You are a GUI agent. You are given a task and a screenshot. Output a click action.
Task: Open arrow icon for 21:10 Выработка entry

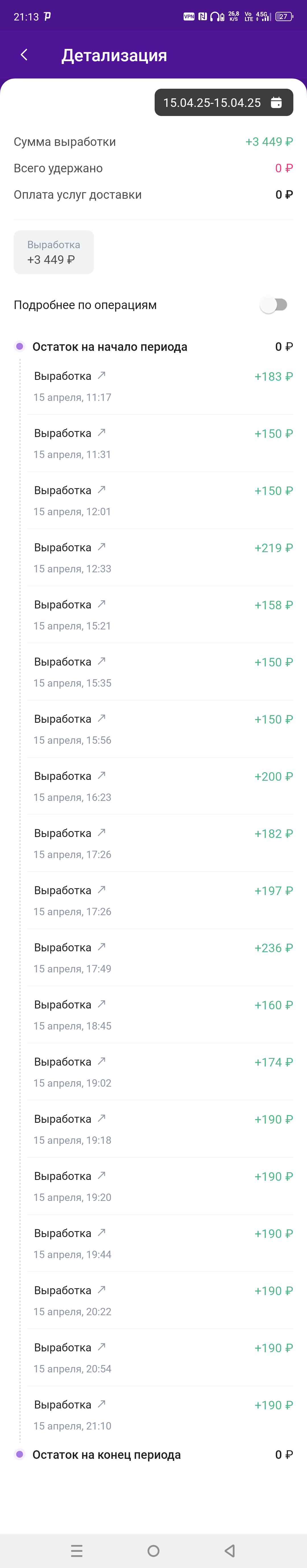[102, 1404]
